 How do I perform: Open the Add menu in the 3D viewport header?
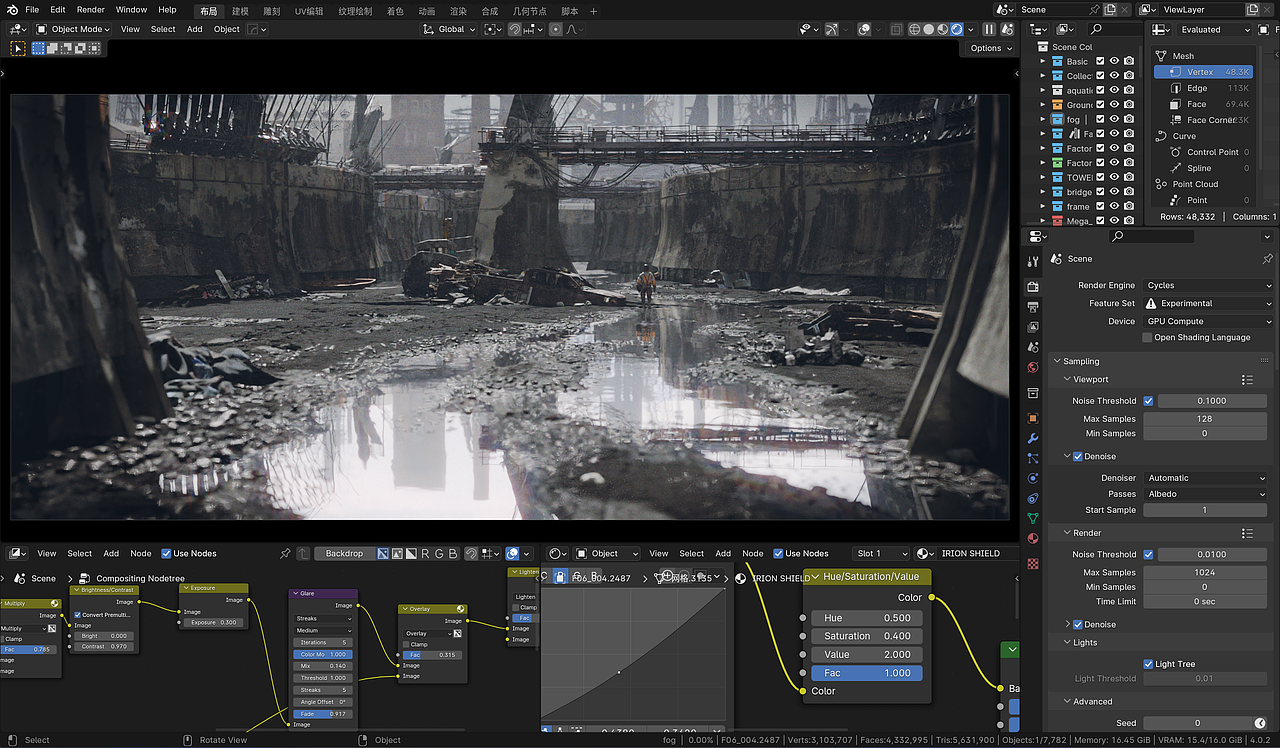pyautogui.click(x=194, y=29)
